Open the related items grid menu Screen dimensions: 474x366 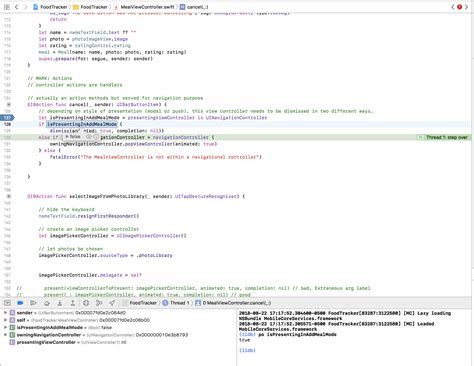pyautogui.click(x=7, y=7)
